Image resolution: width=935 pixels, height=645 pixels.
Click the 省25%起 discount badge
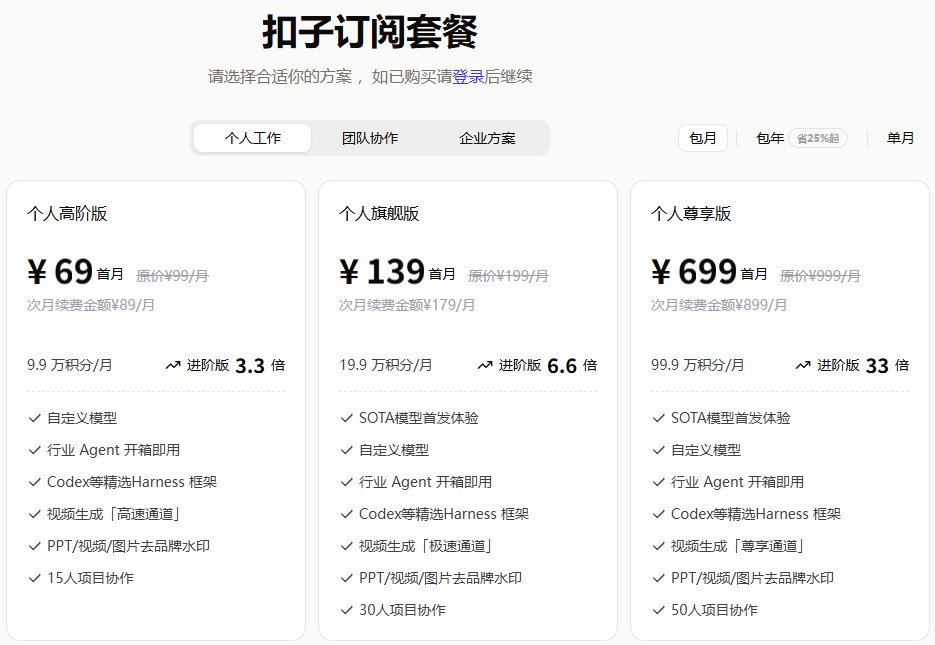pos(818,138)
